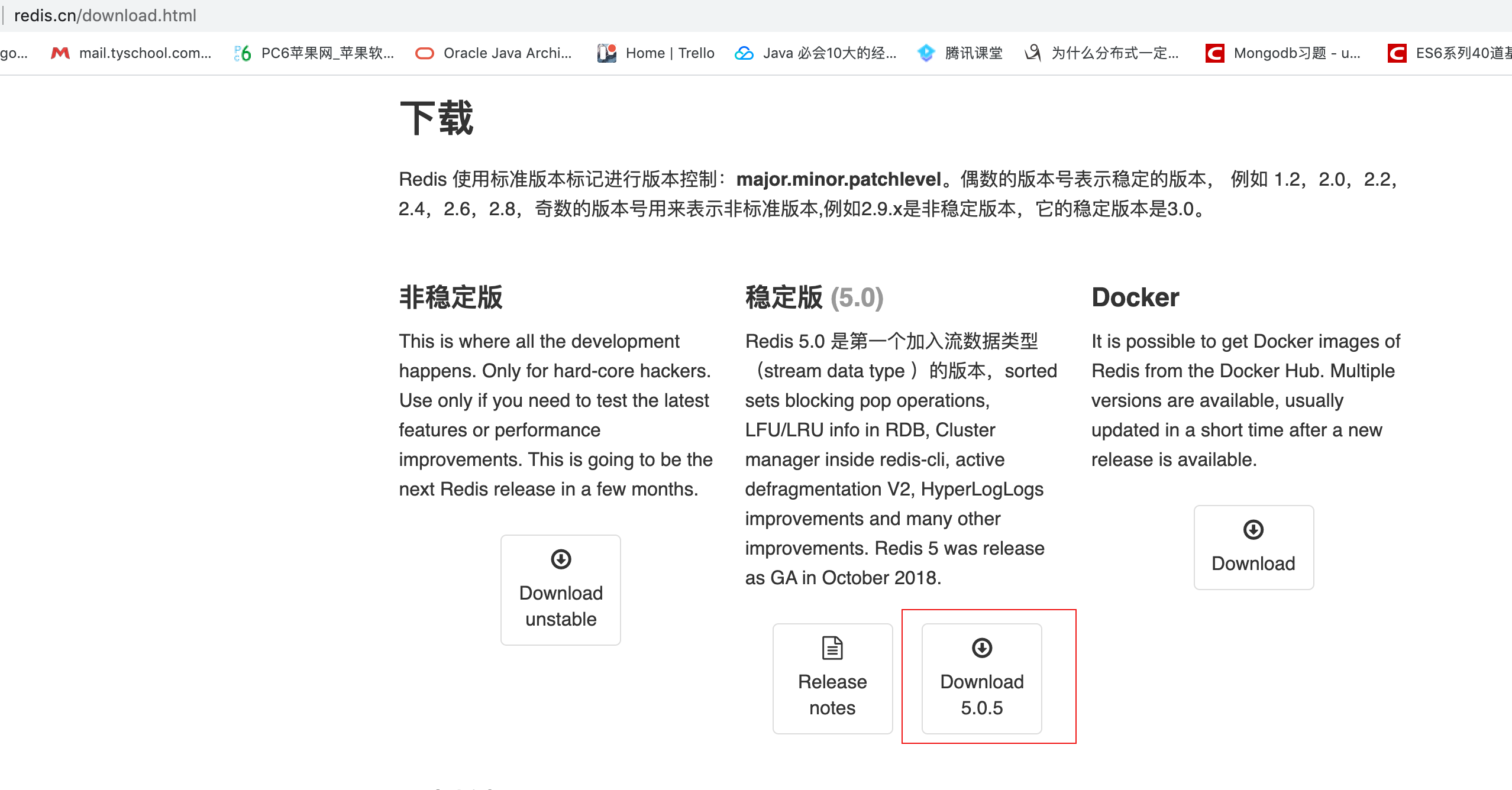Click the Docker download arrow icon
Viewport: 1512px width, 790px height.
pos(1253,529)
